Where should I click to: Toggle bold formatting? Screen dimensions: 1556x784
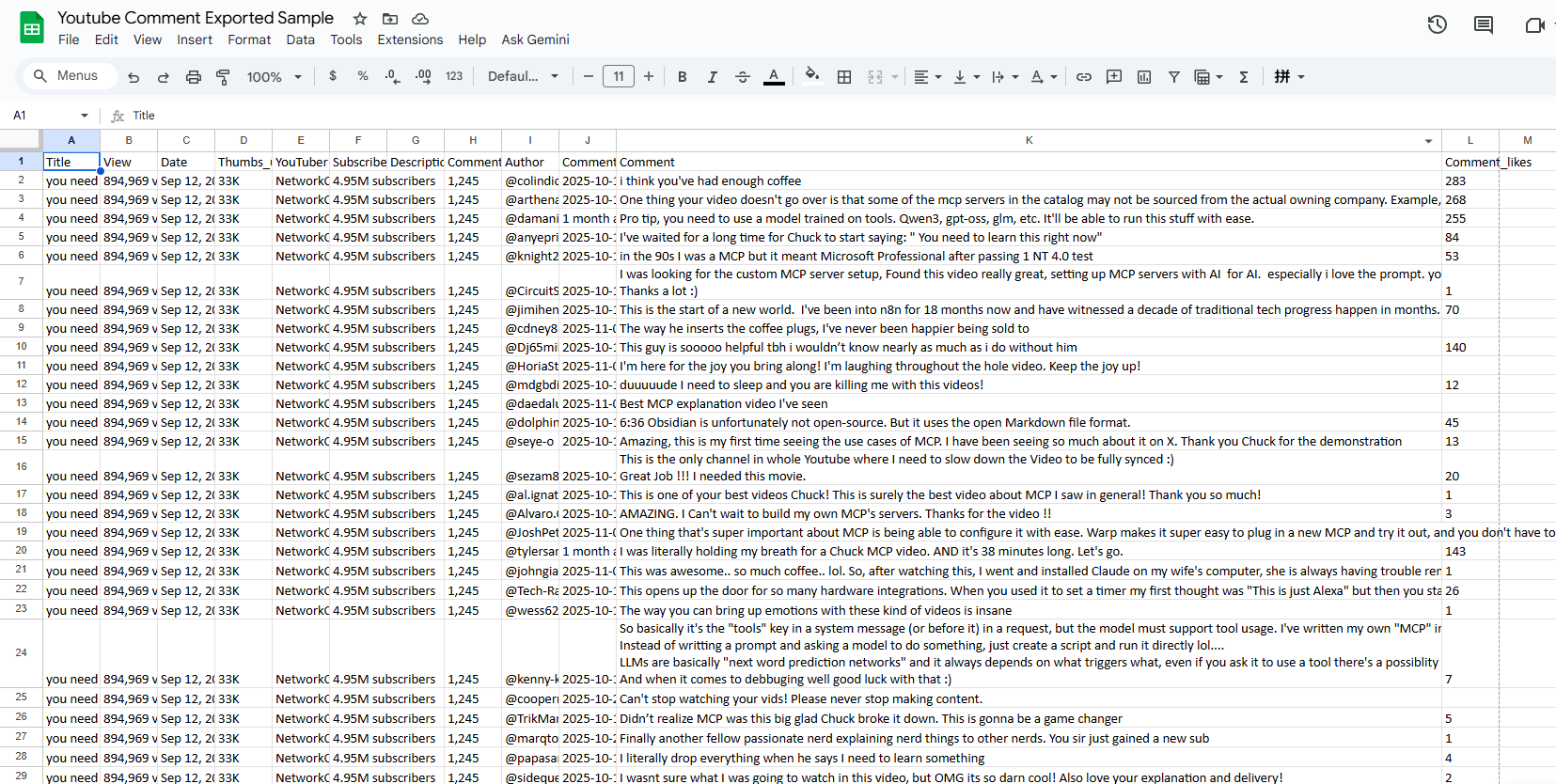click(x=683, y=77)
